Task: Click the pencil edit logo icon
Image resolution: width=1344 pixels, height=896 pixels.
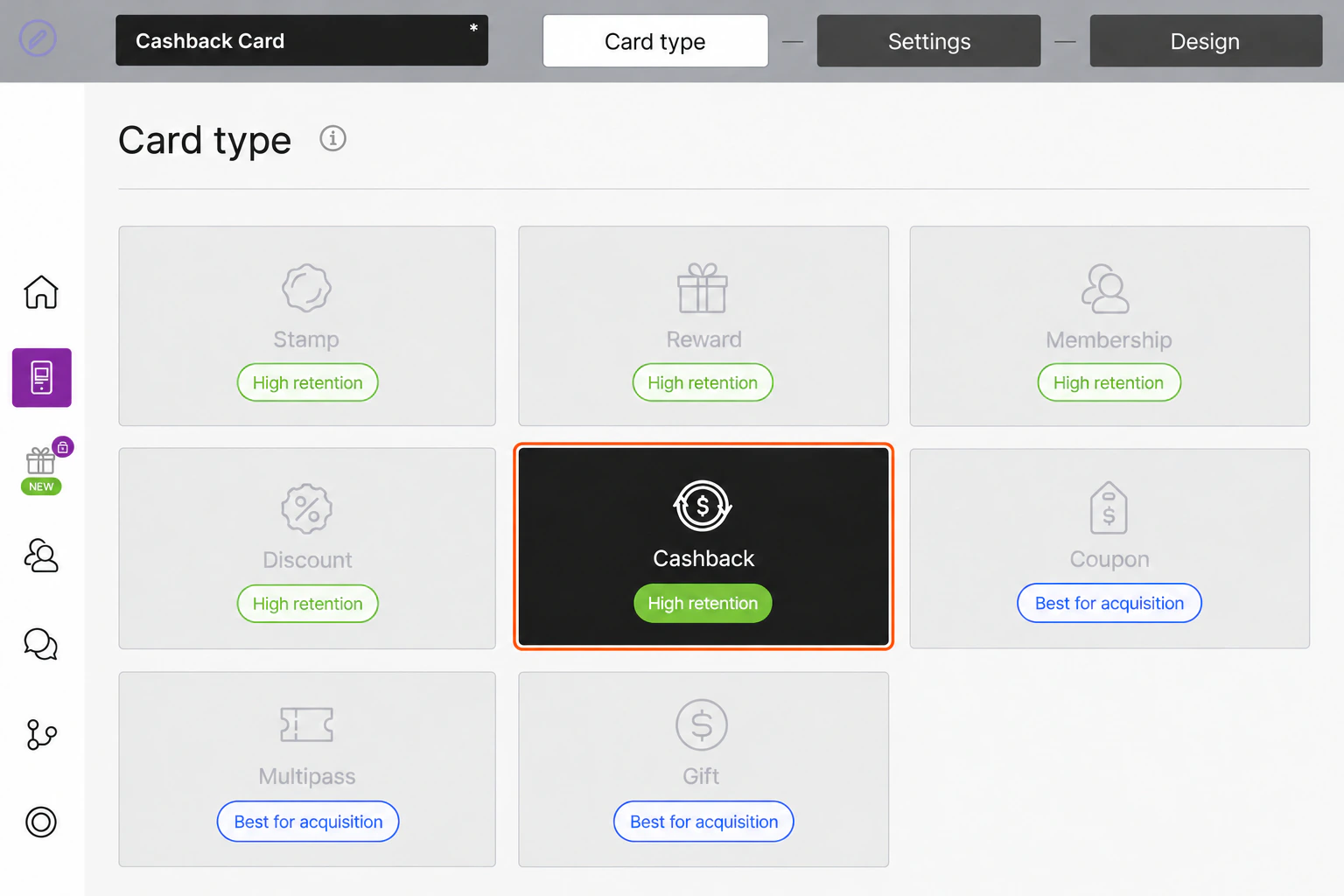Action: tap(38, 38)
